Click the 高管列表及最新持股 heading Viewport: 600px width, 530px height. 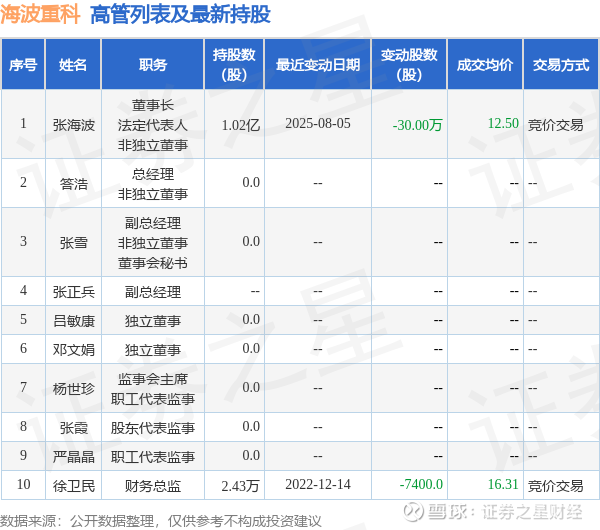[x=180, y=14]
